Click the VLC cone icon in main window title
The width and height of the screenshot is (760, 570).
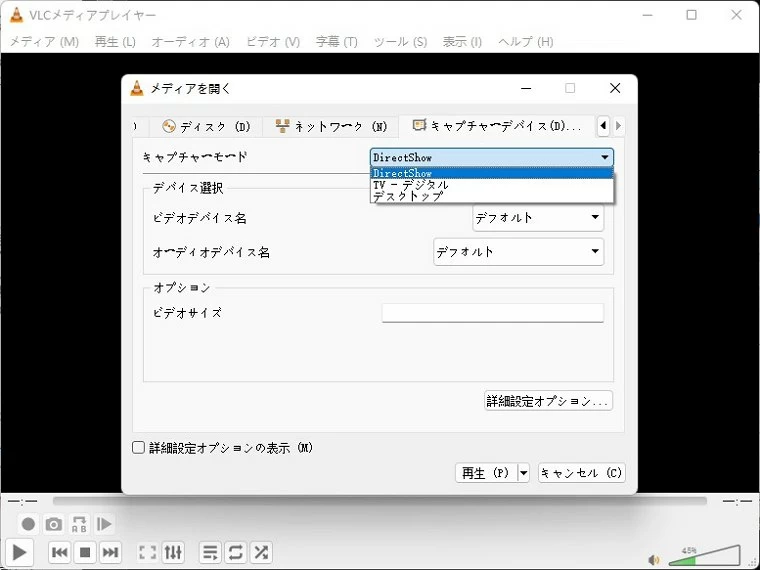click(16, 15)
